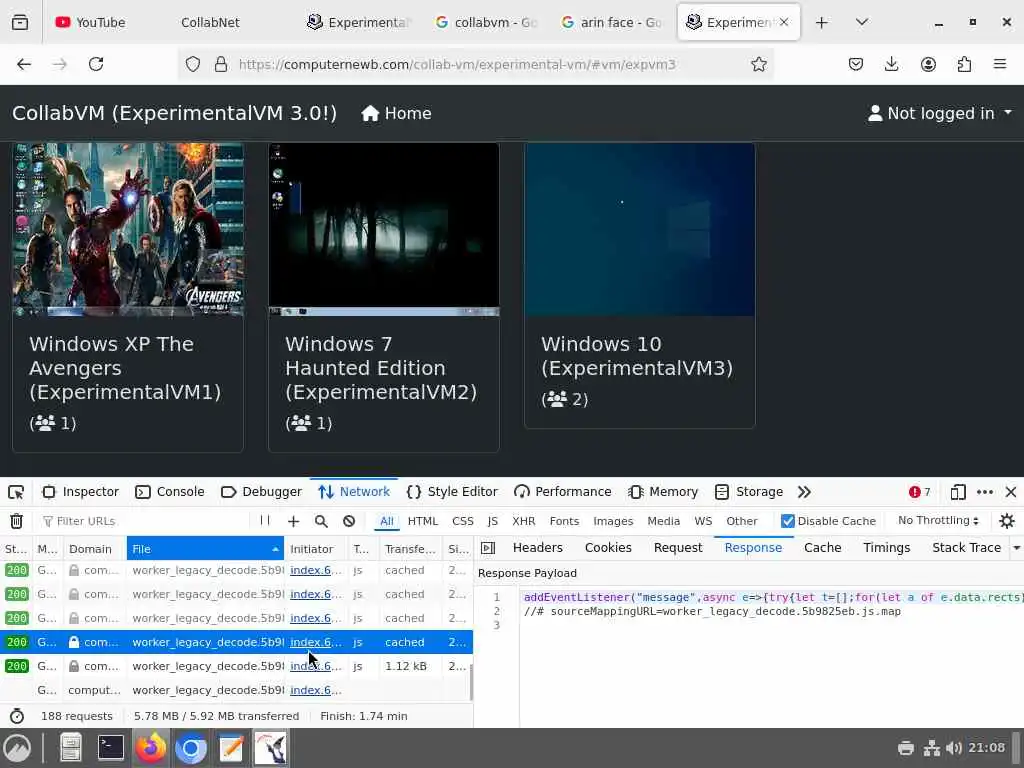This screenshot has width=1024, height=768.
Task: Open the Style Editor tab
Action: (452, 492)
